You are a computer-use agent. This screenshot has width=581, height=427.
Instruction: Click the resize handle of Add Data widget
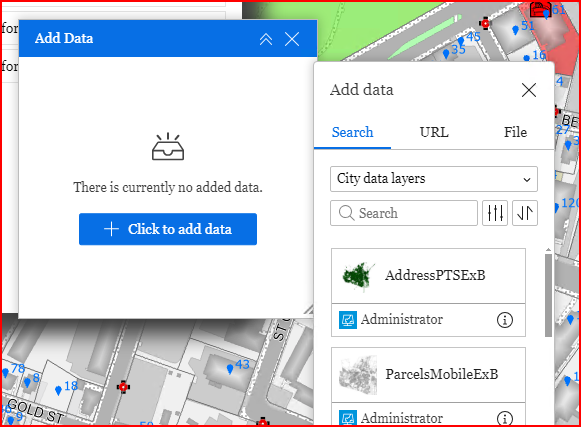coord(309,310)
